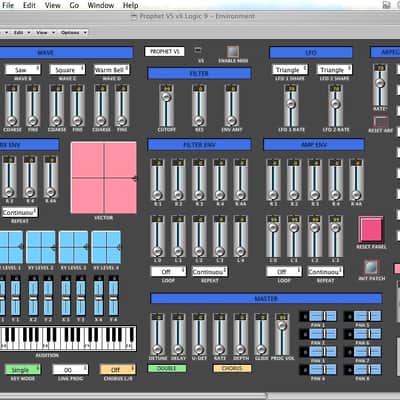The image size is (400, 400).
Task: Click the Filter Env Amt slider
Action: (232, 105)
